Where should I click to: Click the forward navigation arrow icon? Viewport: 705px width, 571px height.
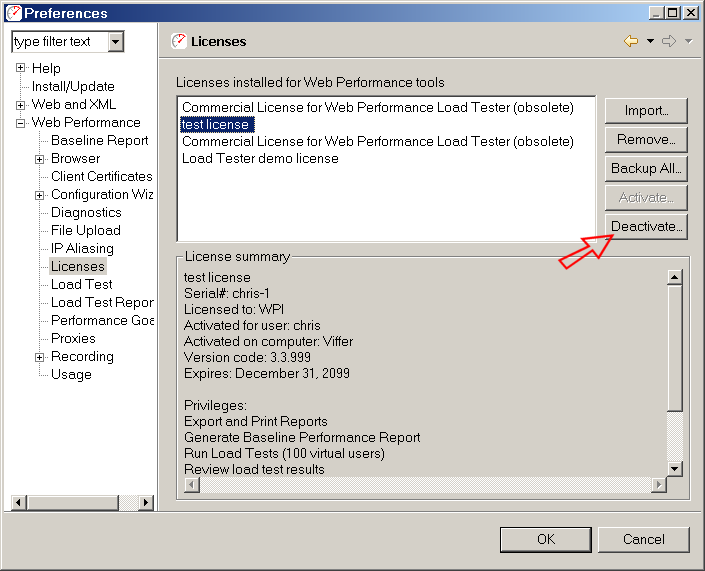coord(669,41)
